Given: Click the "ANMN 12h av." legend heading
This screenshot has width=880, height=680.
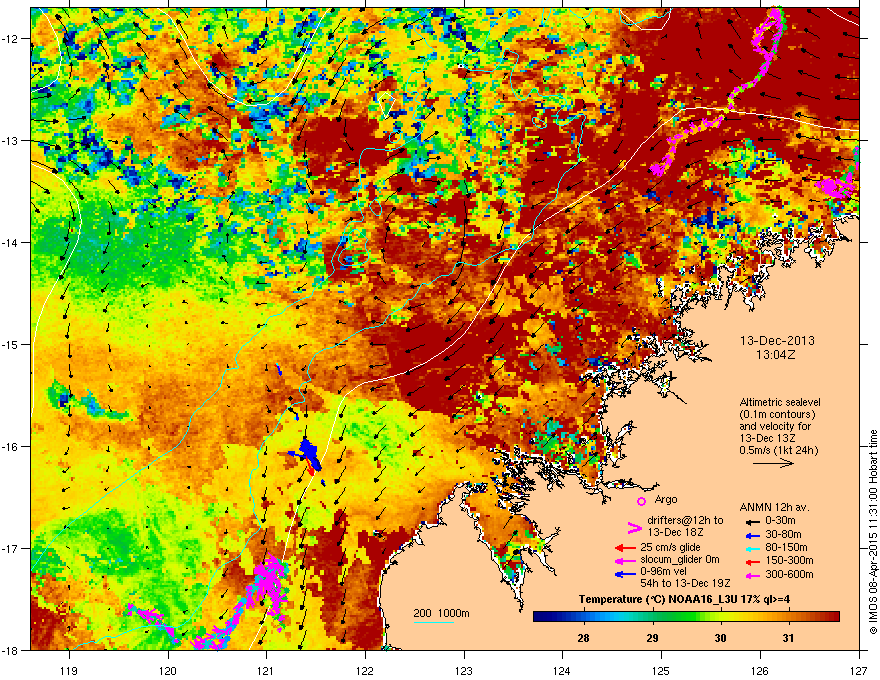Looking at the screenshot, I should pyautogui.click(x=774, y=507).
